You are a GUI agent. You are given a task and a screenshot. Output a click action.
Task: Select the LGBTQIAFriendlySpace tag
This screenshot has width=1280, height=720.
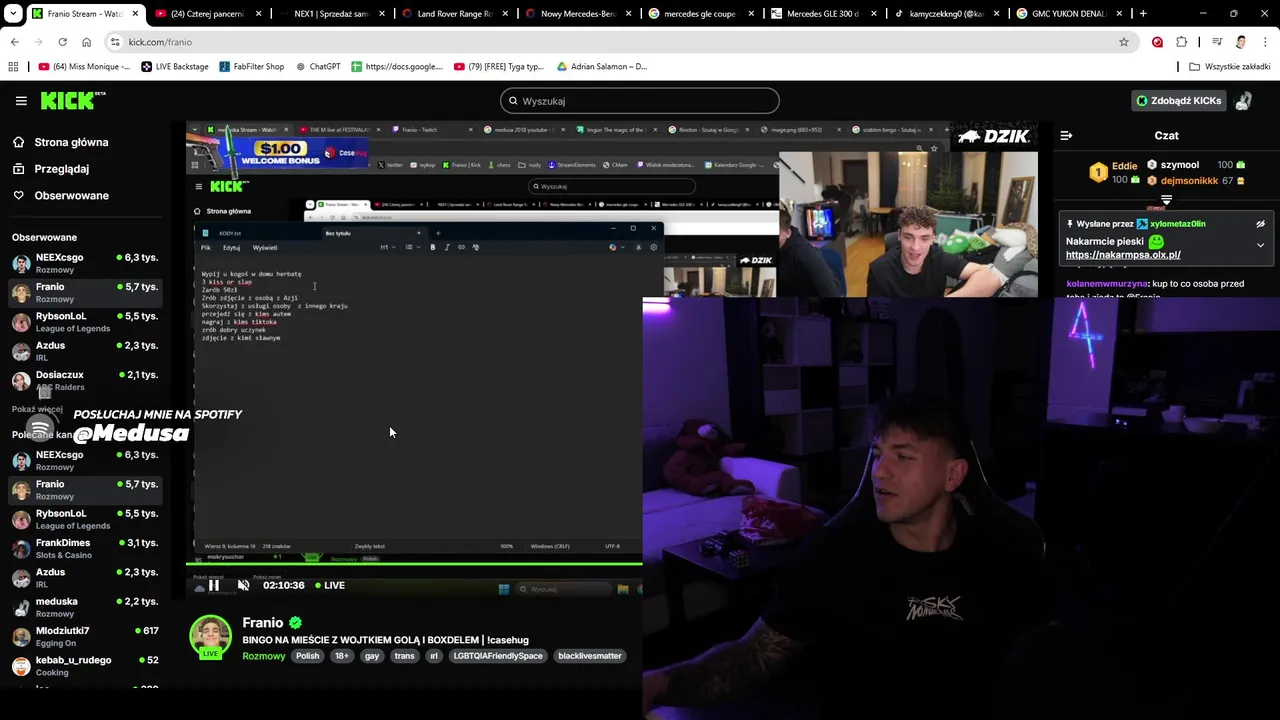(x=498, y=656)
